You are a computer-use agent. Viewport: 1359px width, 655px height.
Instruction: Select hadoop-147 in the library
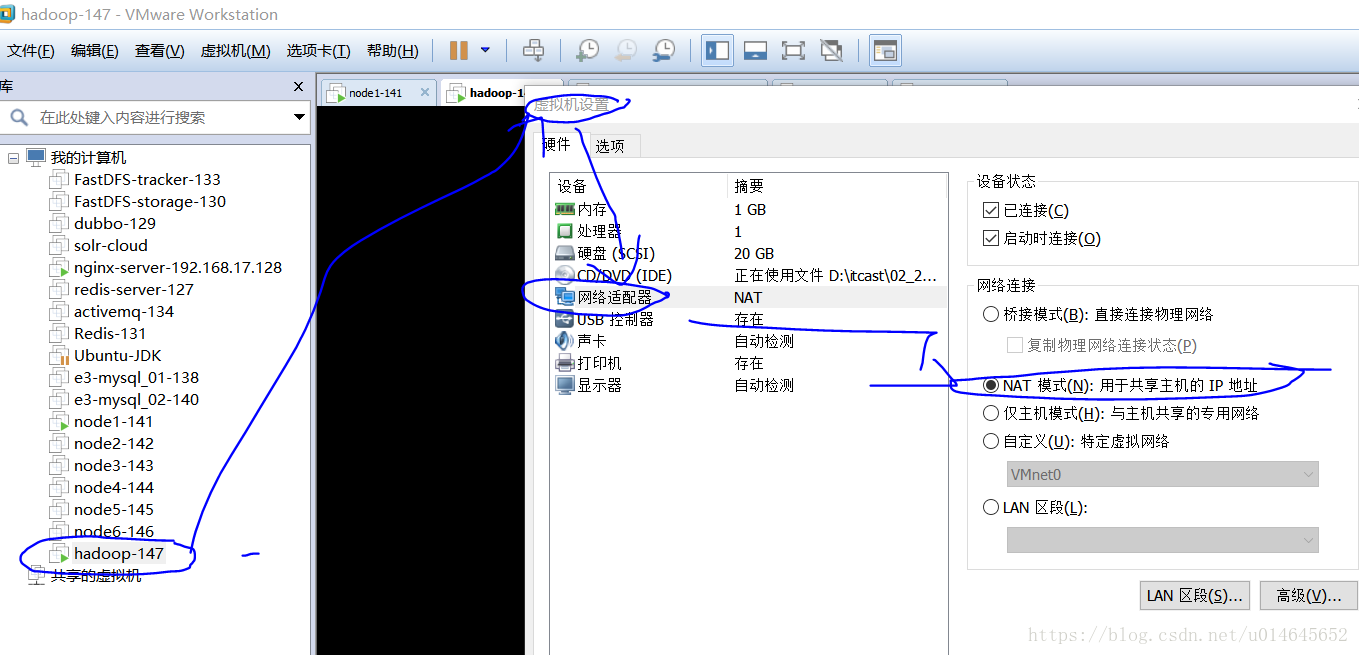pyautogui.click(x=119, y=554)
